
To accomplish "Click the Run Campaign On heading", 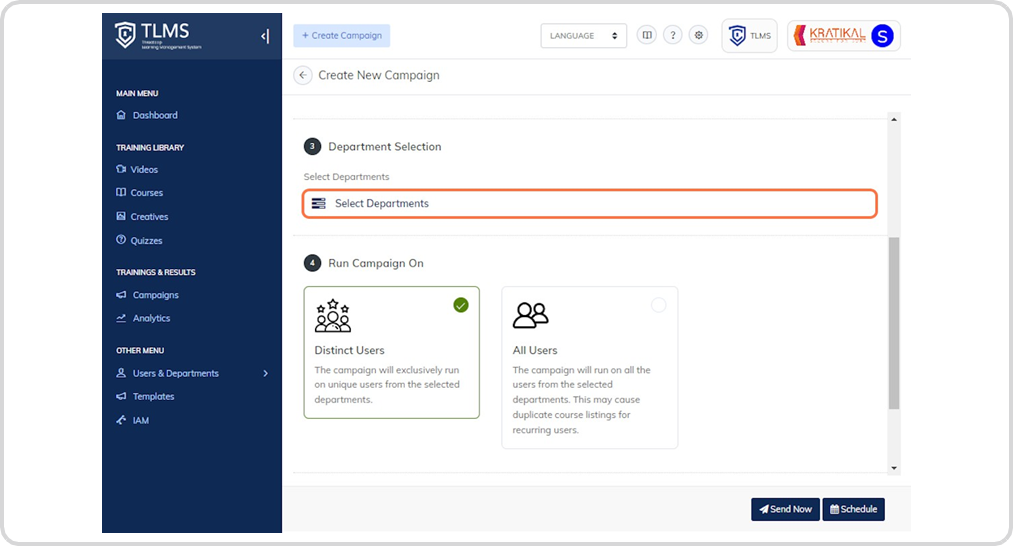I will tap(376, 263).
